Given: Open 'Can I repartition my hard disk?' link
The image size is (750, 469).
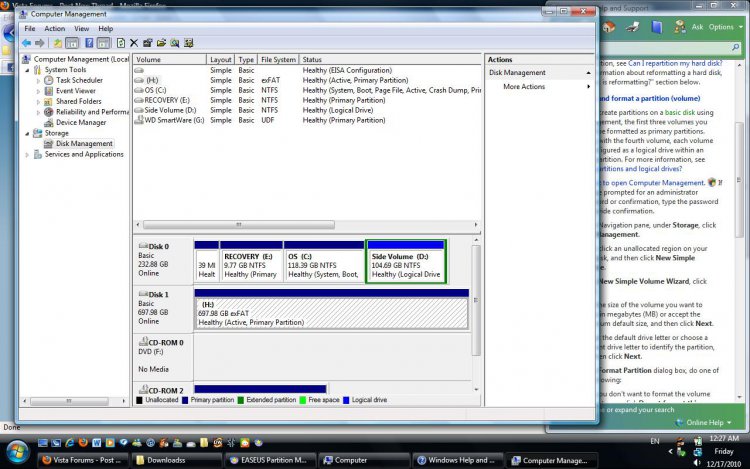Looking at the screenshot, I should coord(675,63).
